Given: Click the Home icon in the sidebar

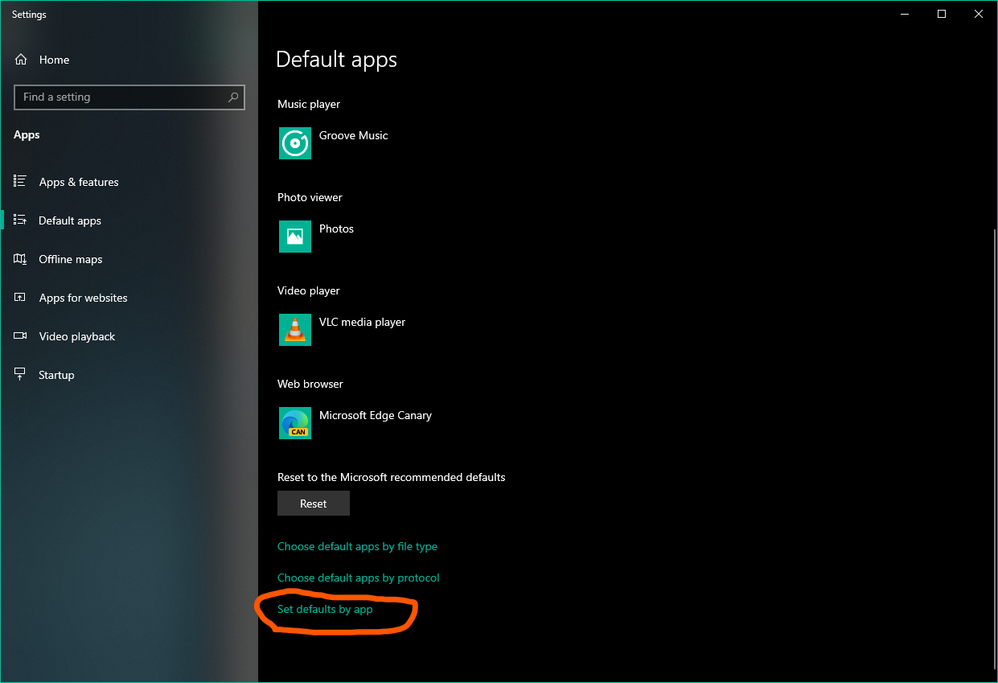Looking at the screenshot, I should tap(21, 60).
